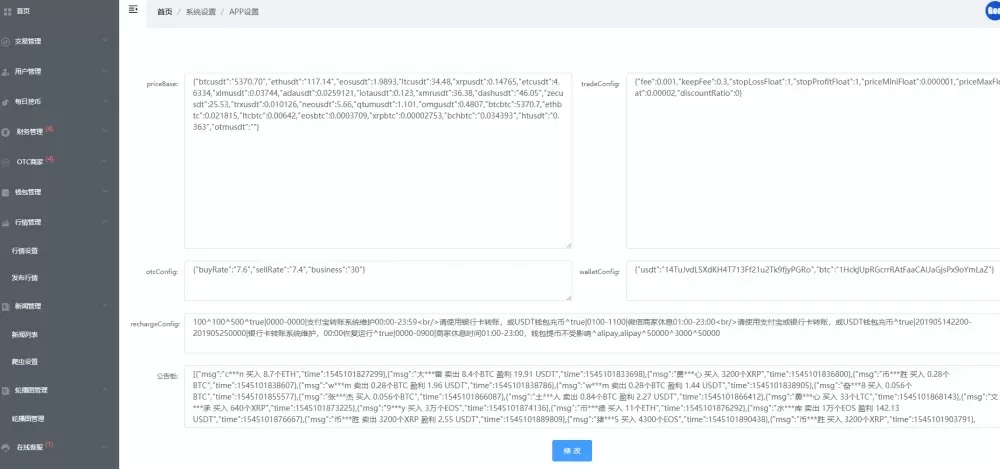Expand the 用户管理 submenu chevron
The width and height of the screenshot is (1000, 469).
point(105,71)
